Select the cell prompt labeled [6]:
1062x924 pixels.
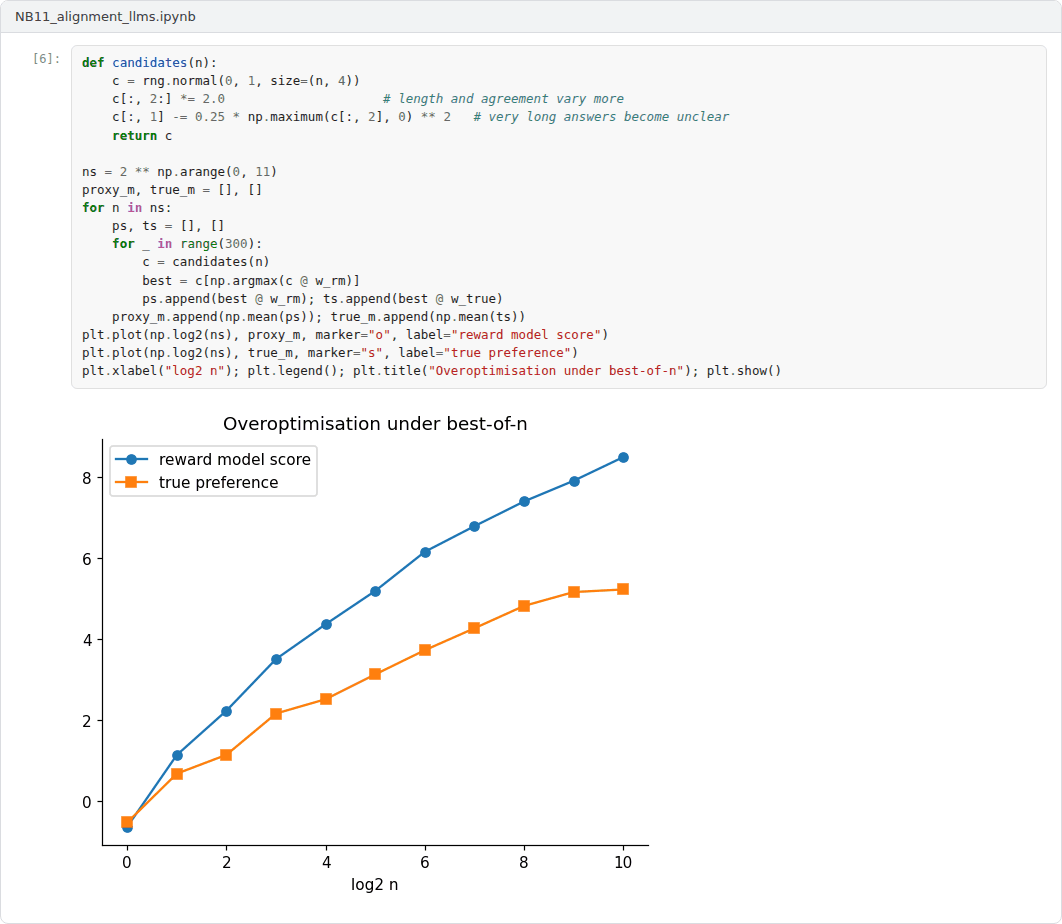[46, 58]
